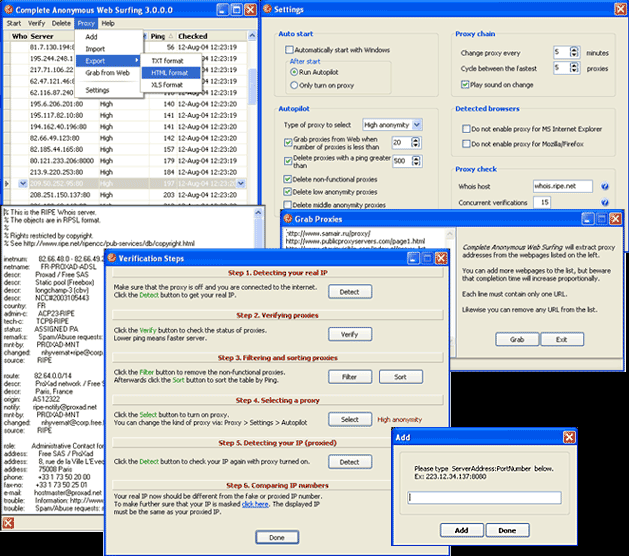Click the 'click here' link in Step 6
Screen dimensions: 629x556
[255, 504]
